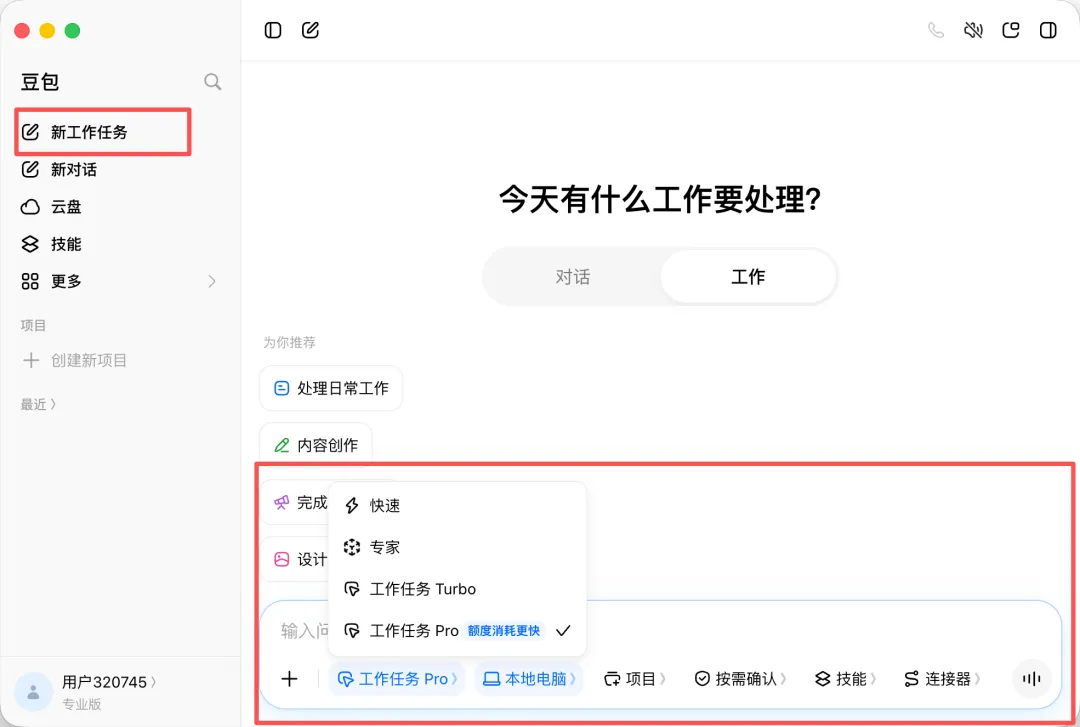
Task: Click the 专家 mode icon
Action: [x=352, y=547]
